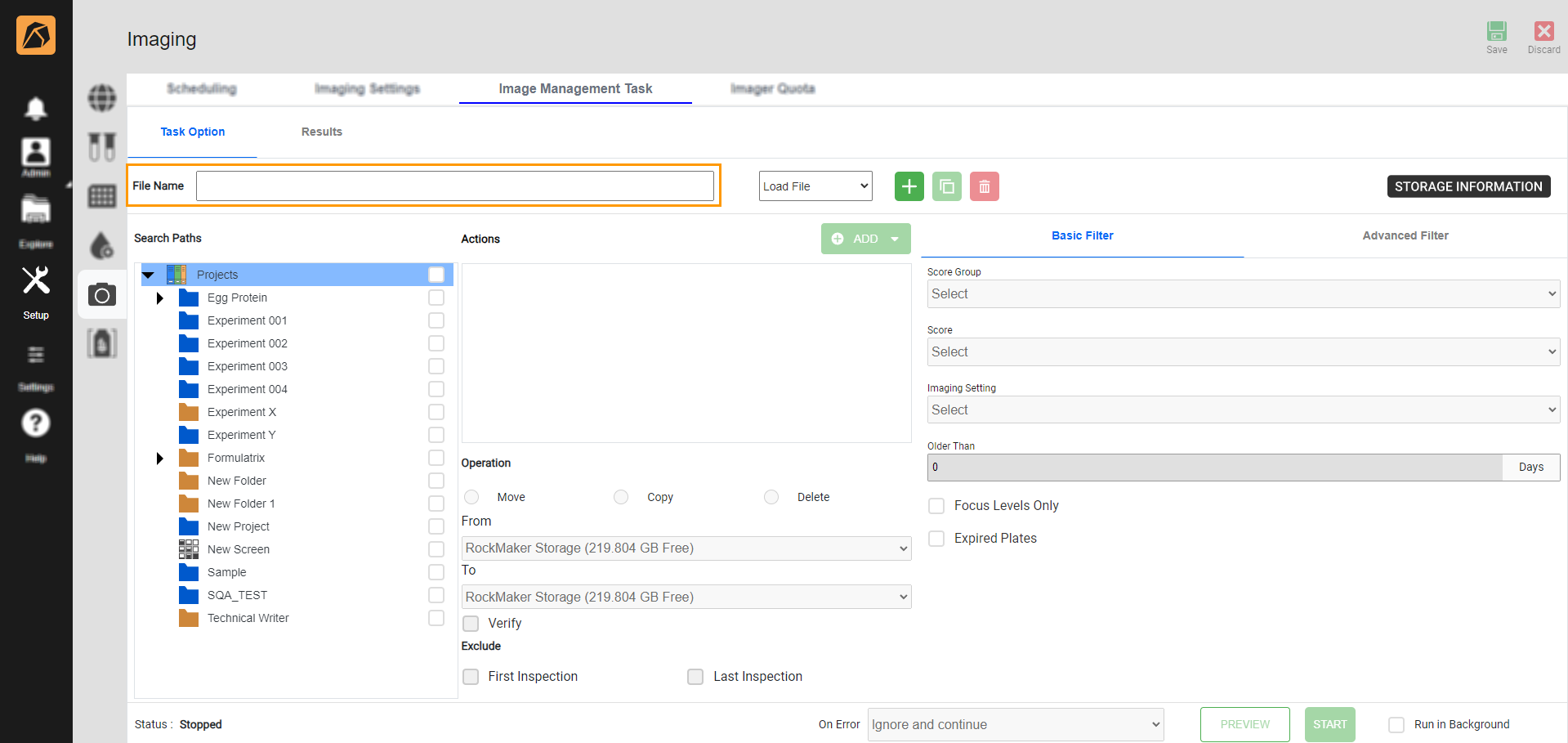This screenshot has height=743, width=1568.
Task: Open Help from the sidebar
Action: pos(35,423)
